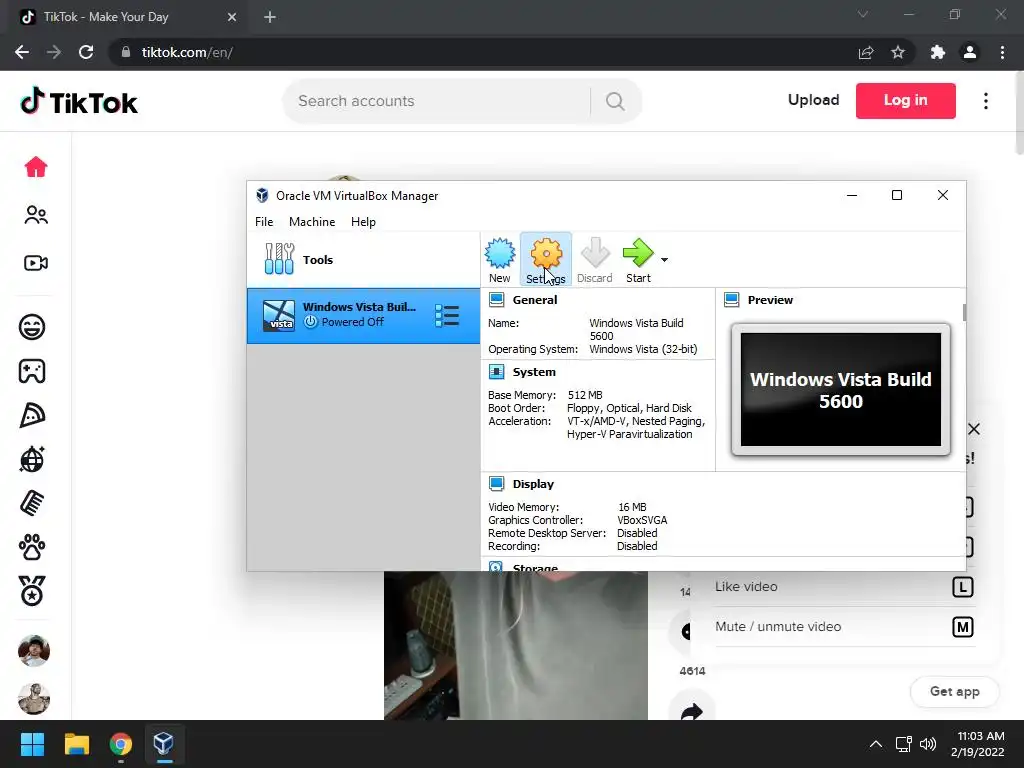Viewport: 1024px width, 768px height.
Task: Click the red Log in button
Action: 905,101
